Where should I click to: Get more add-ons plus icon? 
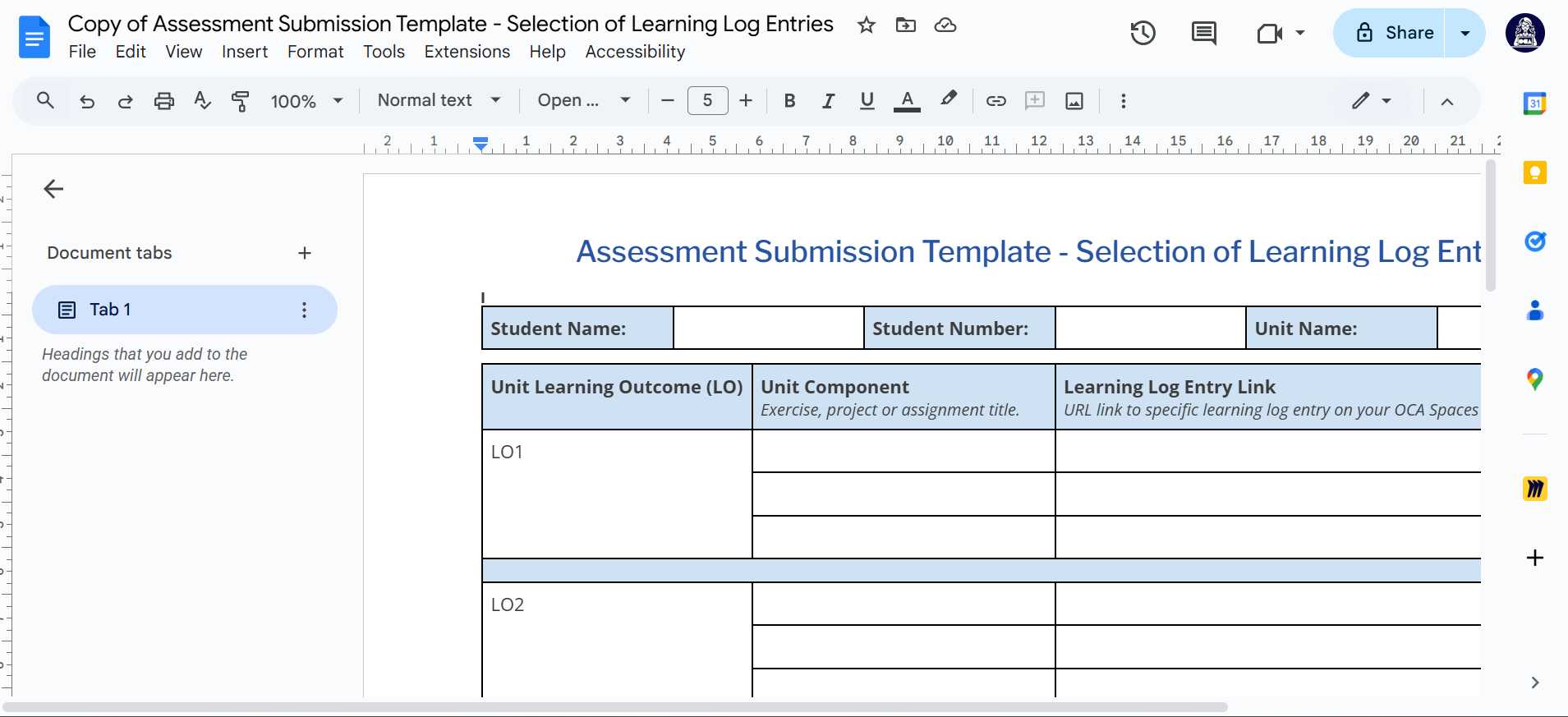(1535, 558)
